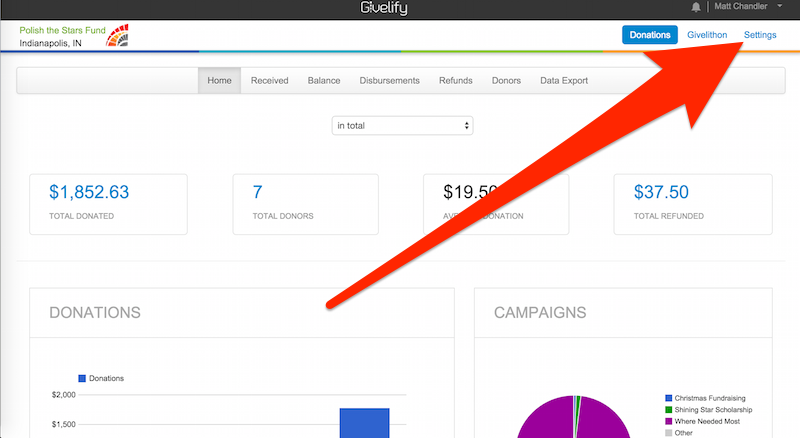The image size is (800, 438).
Task: Click the $1,852.63 total donated card
Action: (108, 204)
